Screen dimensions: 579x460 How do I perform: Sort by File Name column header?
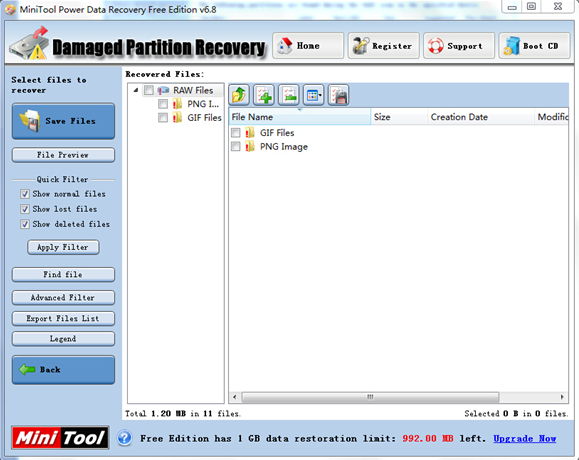point(299,117)
